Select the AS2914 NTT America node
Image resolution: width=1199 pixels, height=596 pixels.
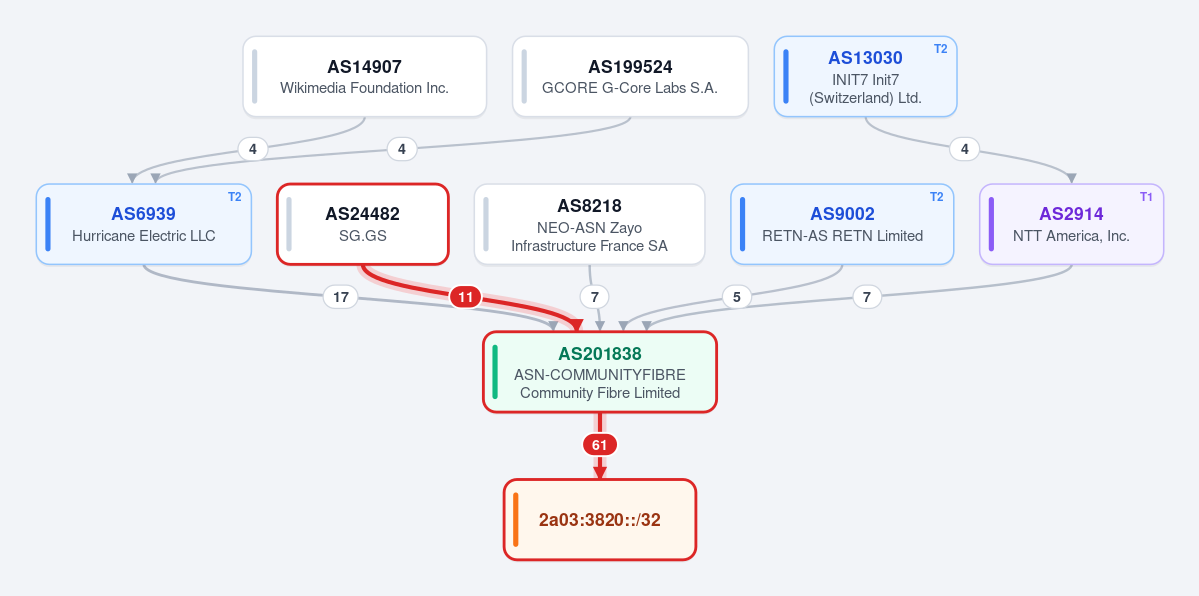click(x=1071, y=224)
